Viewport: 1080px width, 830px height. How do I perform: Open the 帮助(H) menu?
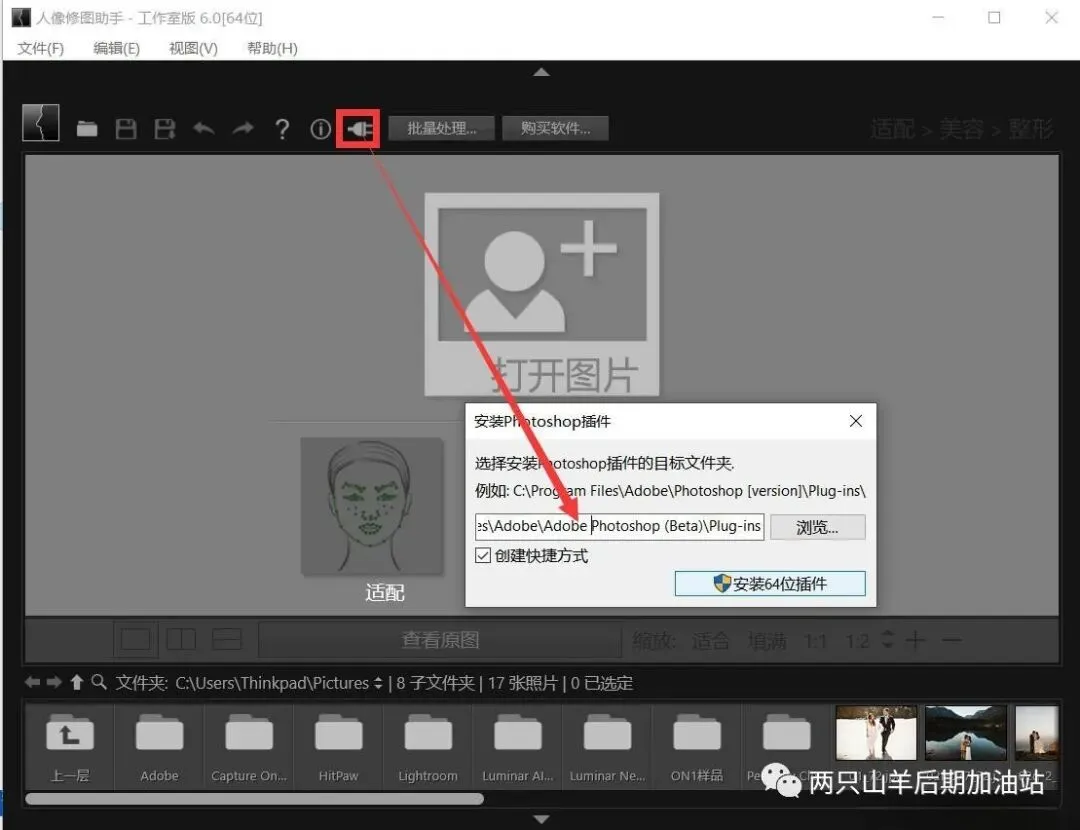272,48
